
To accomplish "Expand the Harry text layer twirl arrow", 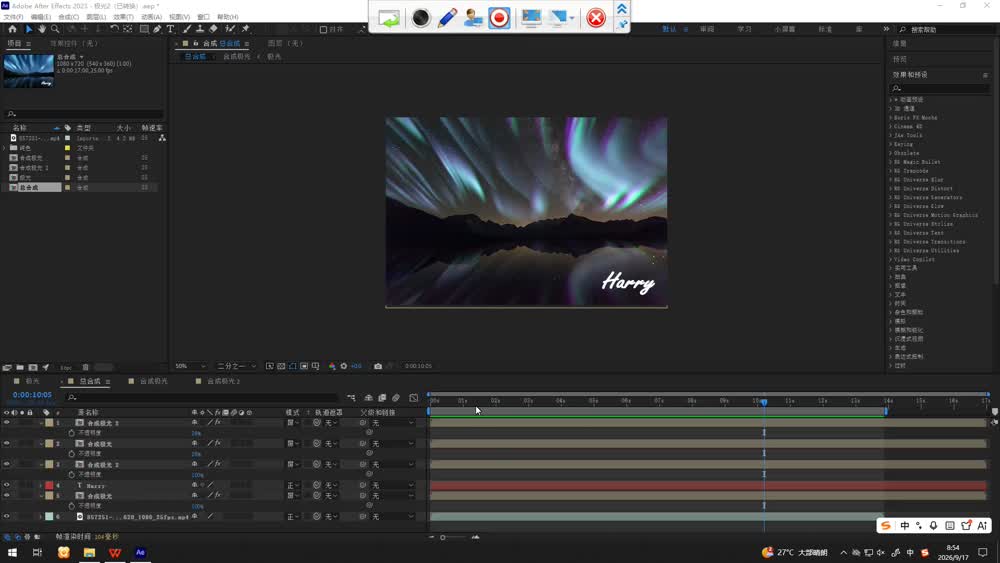I will point(41,485).
